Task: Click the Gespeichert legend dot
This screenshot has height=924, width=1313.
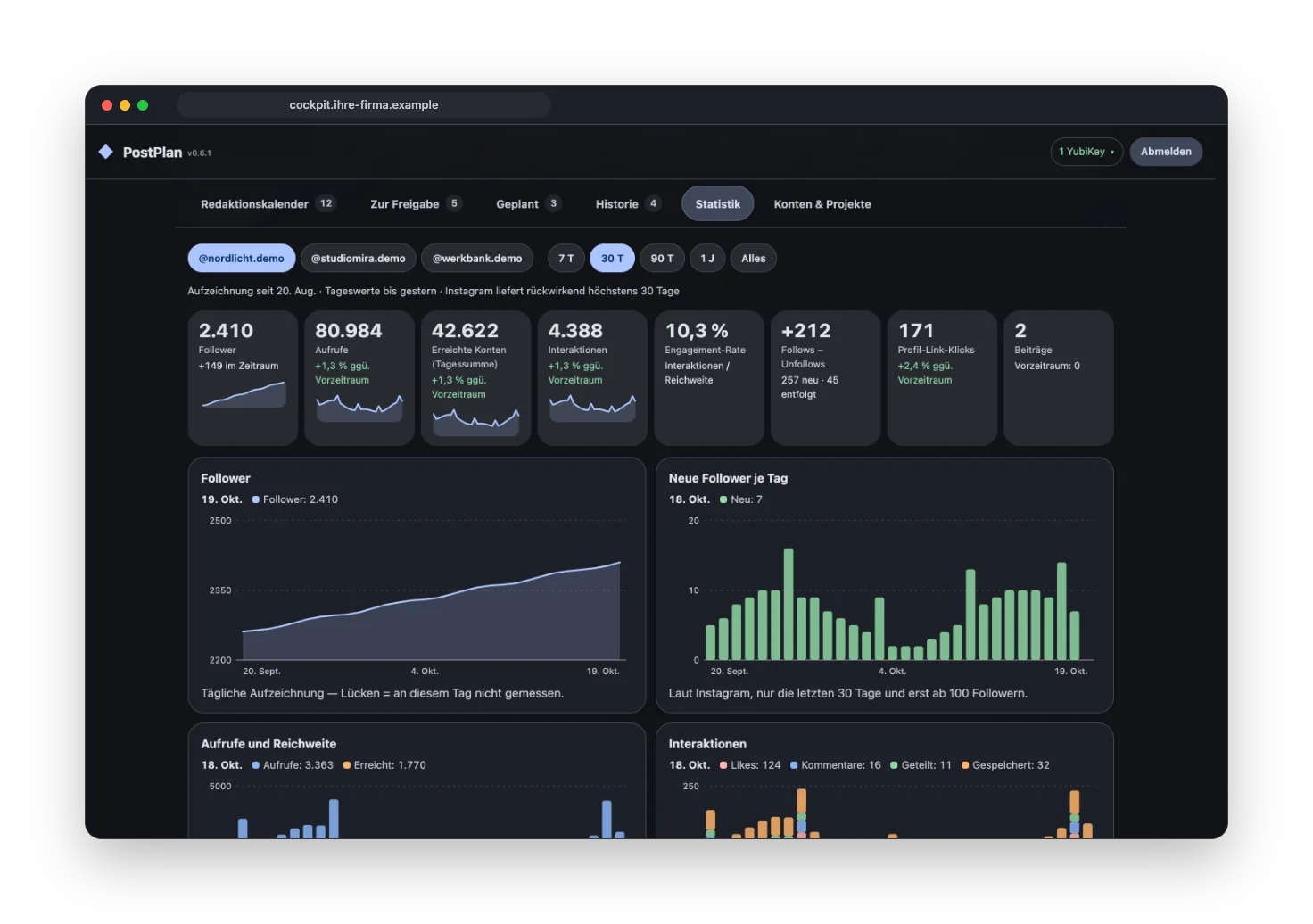Action: pyautogui.click(x=965, y=765)
